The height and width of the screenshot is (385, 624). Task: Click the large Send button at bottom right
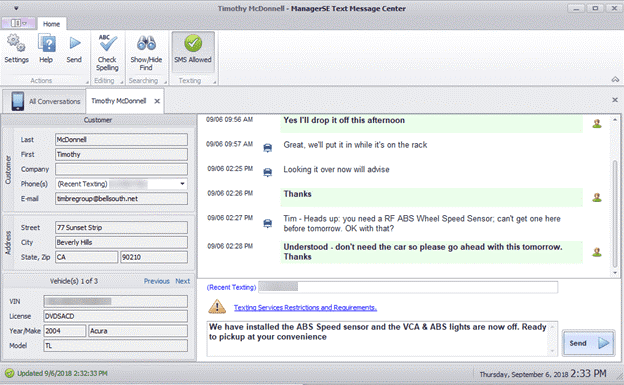point(588,343)
